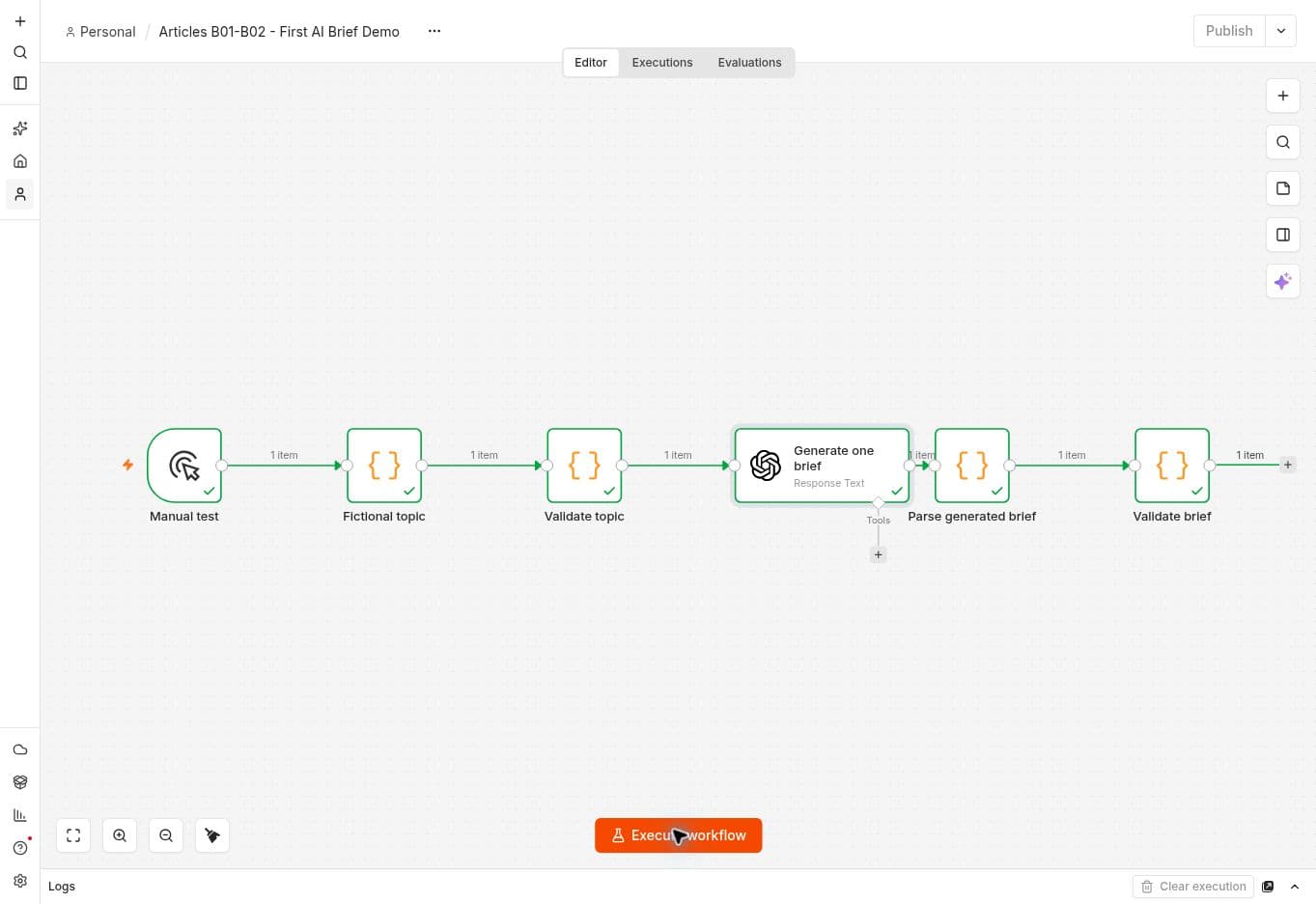Toggle the right side panel icon
This screenshot has width=1316, height=904.
(x=1282, y=235)
